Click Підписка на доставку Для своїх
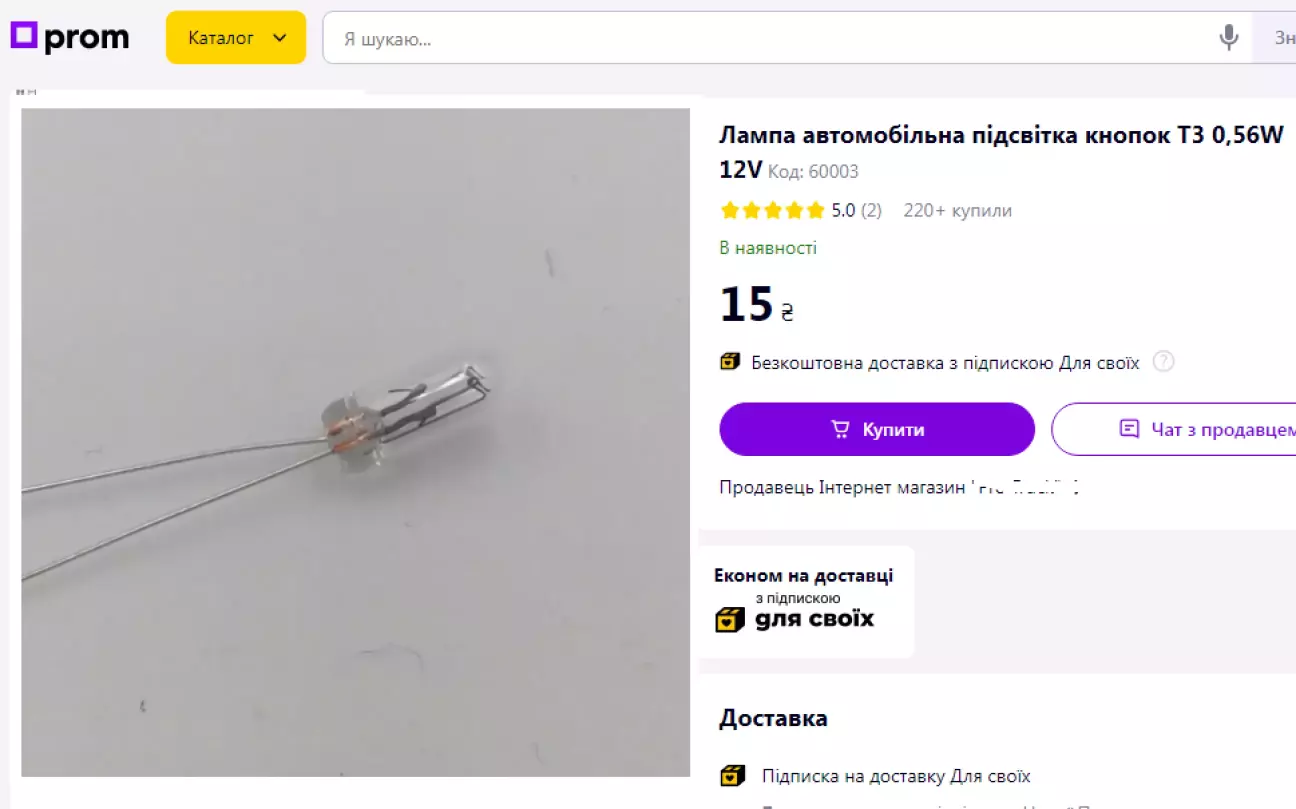This screenshot has width=1296, height=809. point(896,776)
